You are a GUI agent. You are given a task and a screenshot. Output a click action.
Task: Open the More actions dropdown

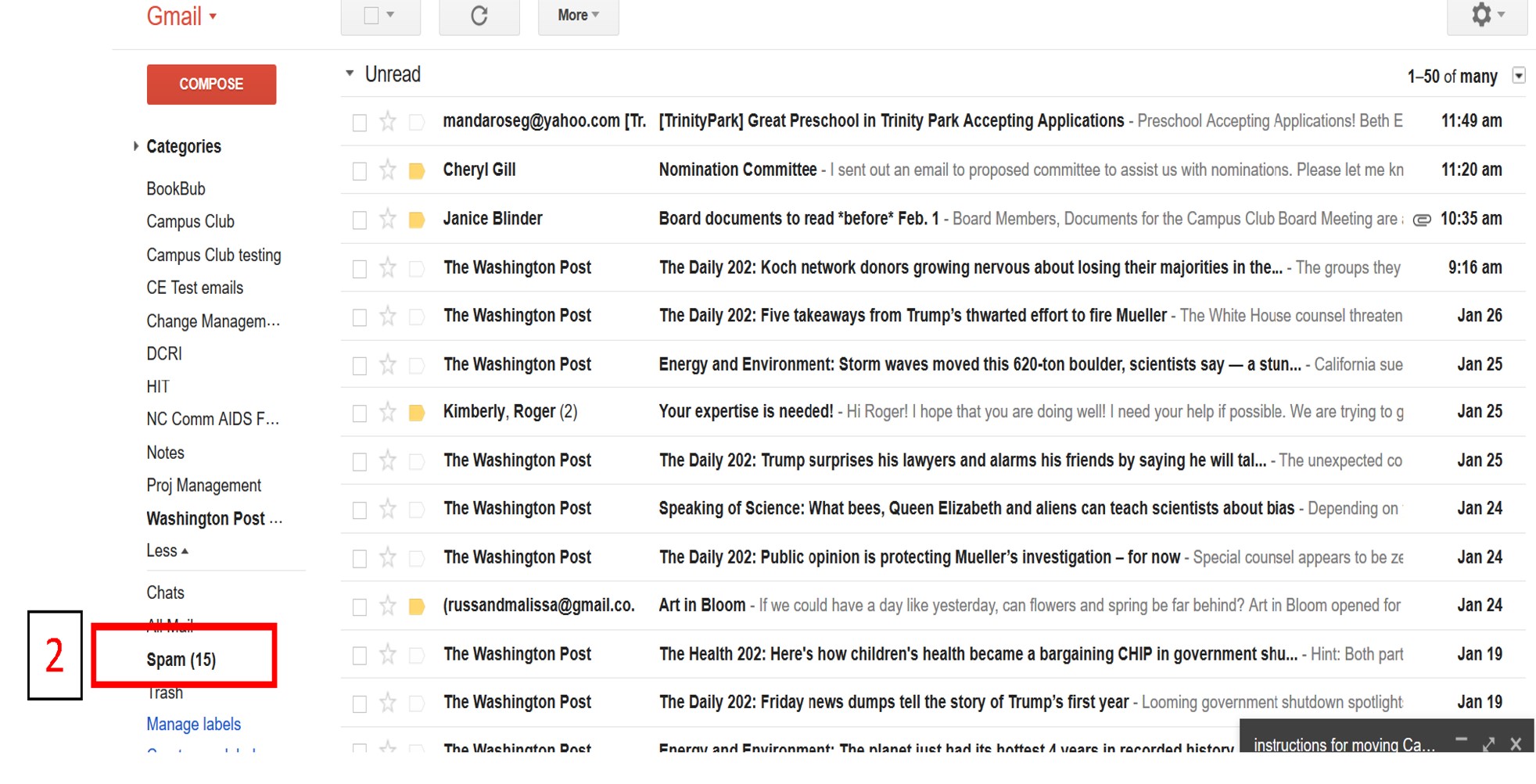[578, 16]
